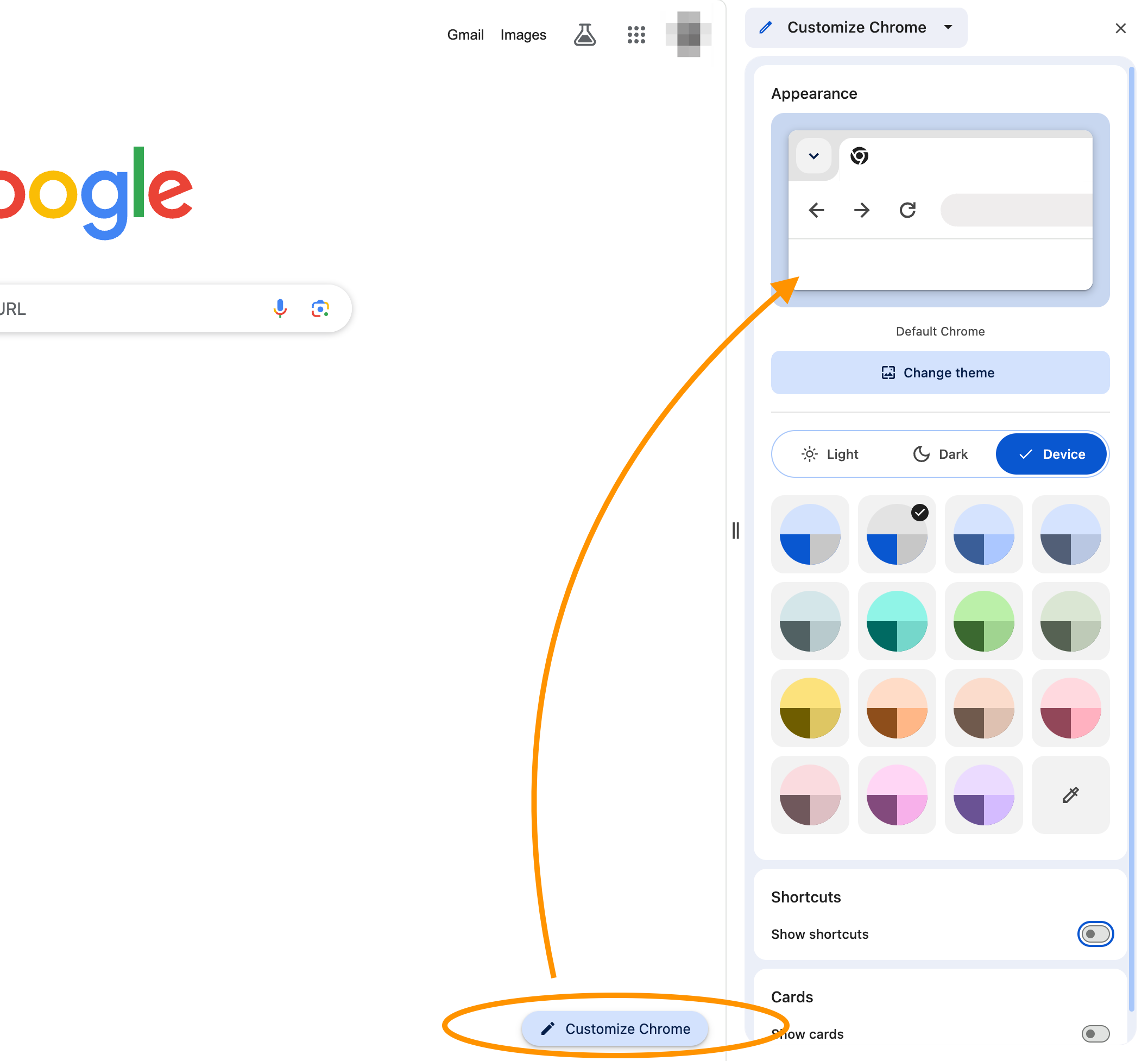Turn on the Show cards toggle

point(1095,1033)
